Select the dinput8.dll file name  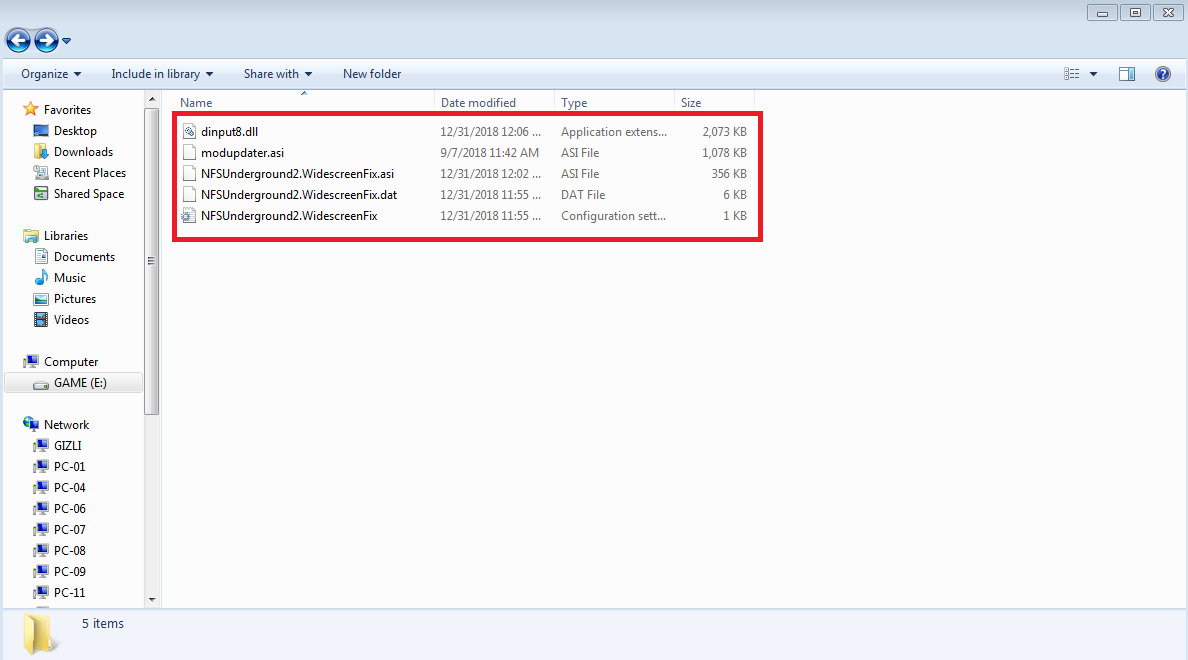click(230, 132)
